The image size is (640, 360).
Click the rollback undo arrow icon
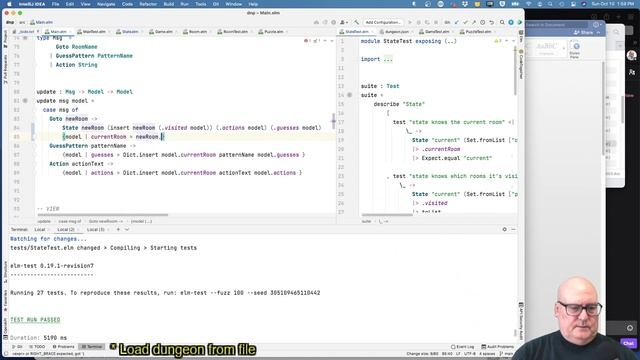tap(491, 22)
